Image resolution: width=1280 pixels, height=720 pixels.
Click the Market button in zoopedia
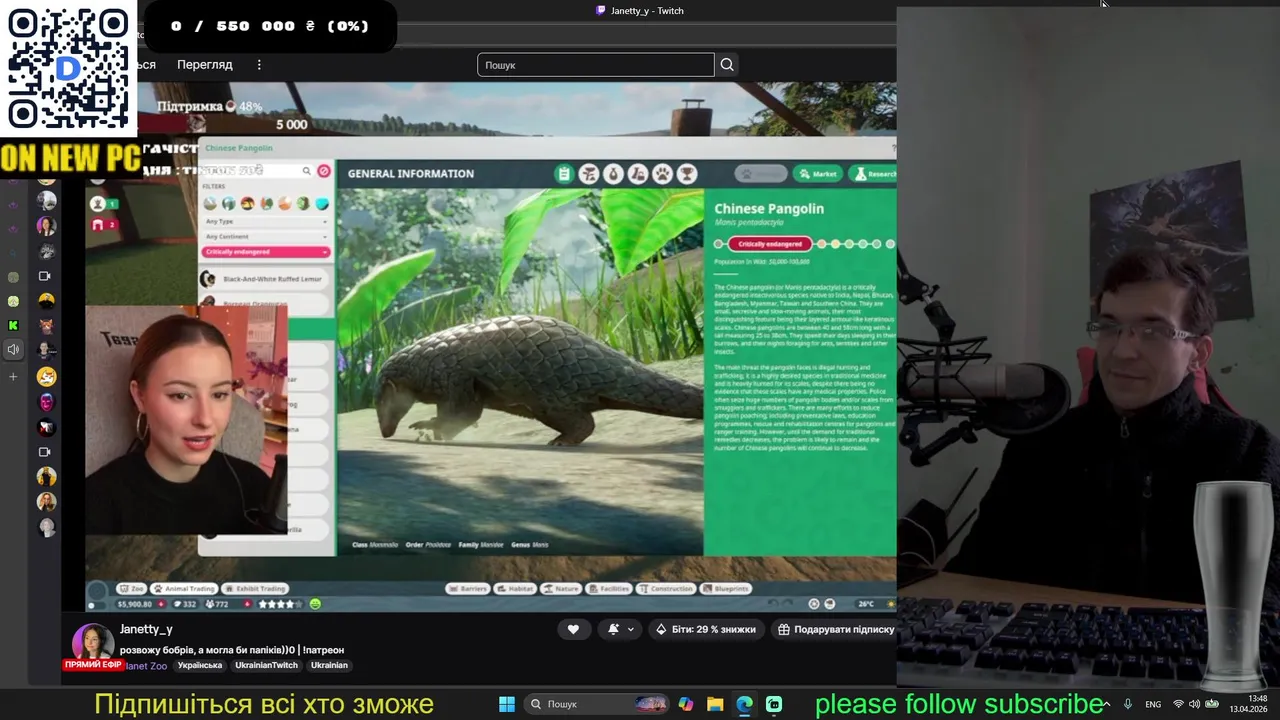click(x=818, y=174)
